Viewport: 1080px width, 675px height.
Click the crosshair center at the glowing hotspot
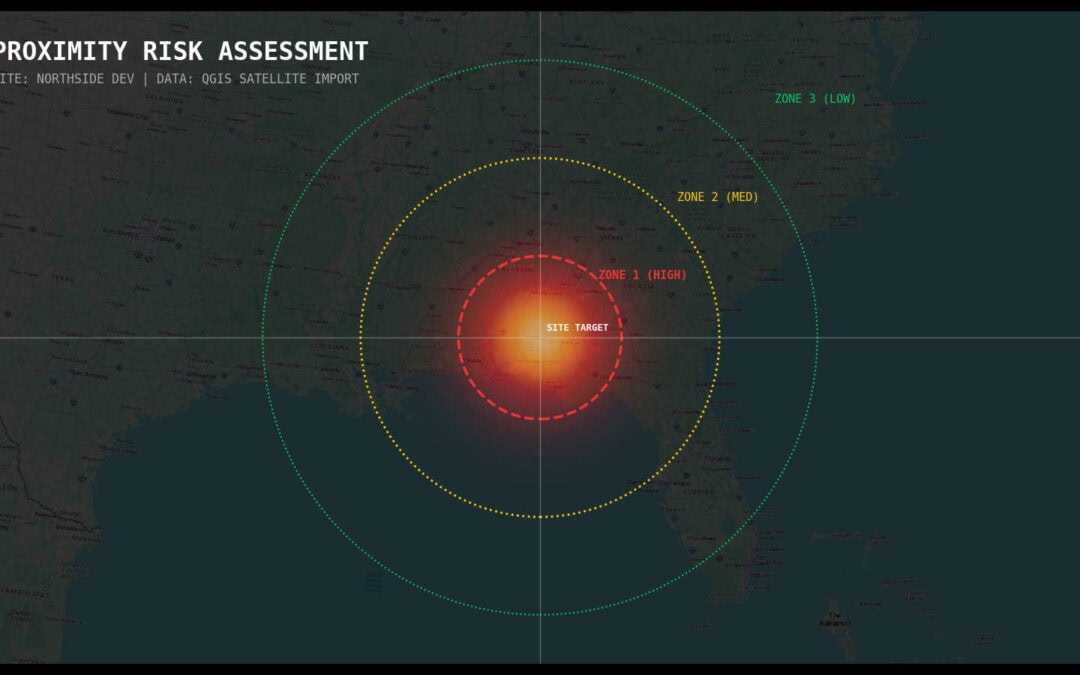click(x=540, y=338)
